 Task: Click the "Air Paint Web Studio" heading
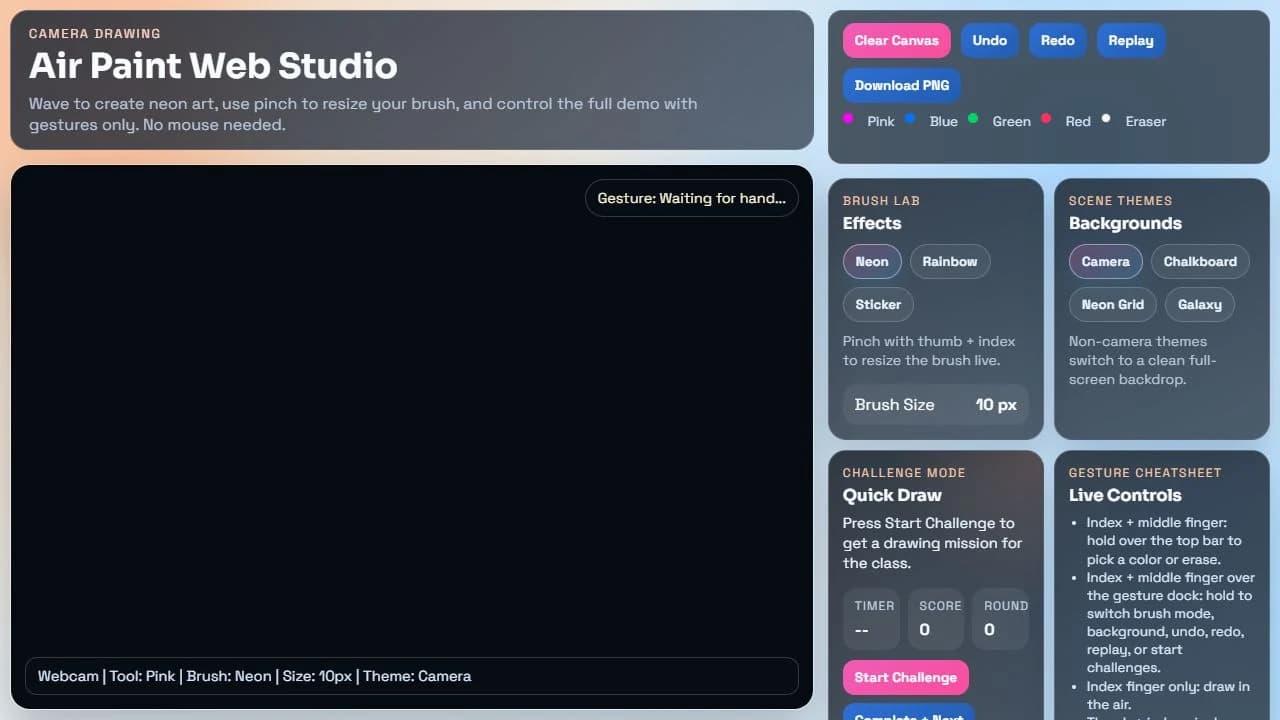click(213, 66)
